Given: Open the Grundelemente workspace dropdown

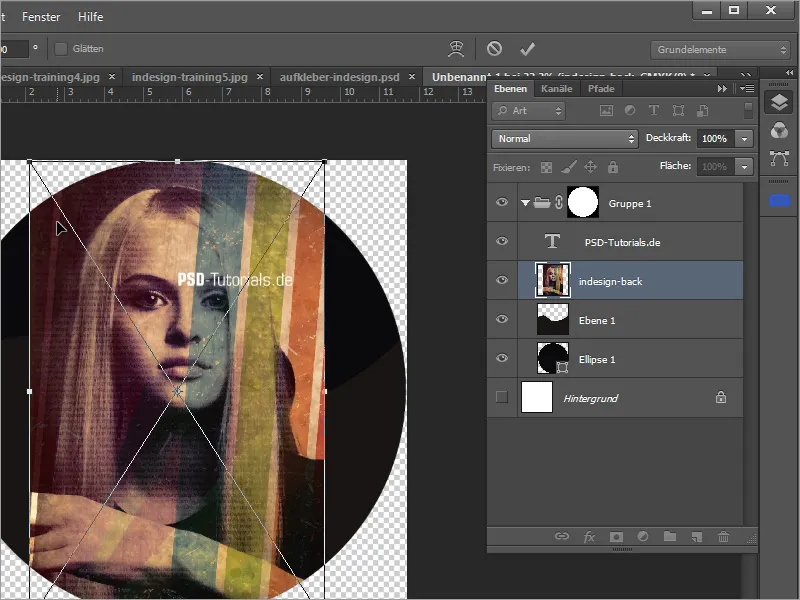Looking at the screenshot, I should [x=721, y=49].
